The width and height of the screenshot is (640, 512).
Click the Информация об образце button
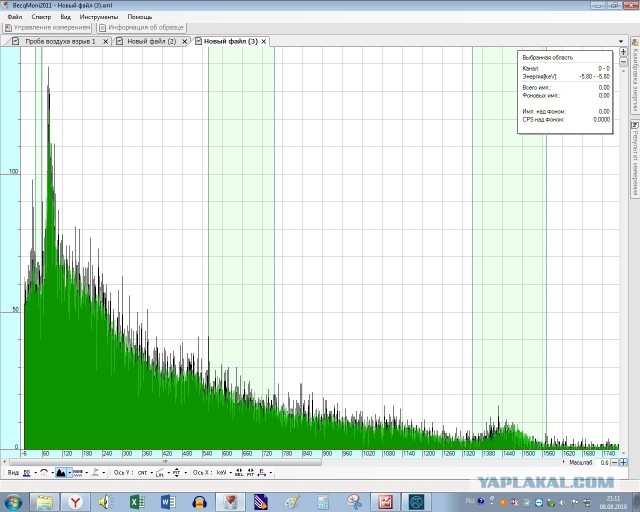tap(142, 28)
